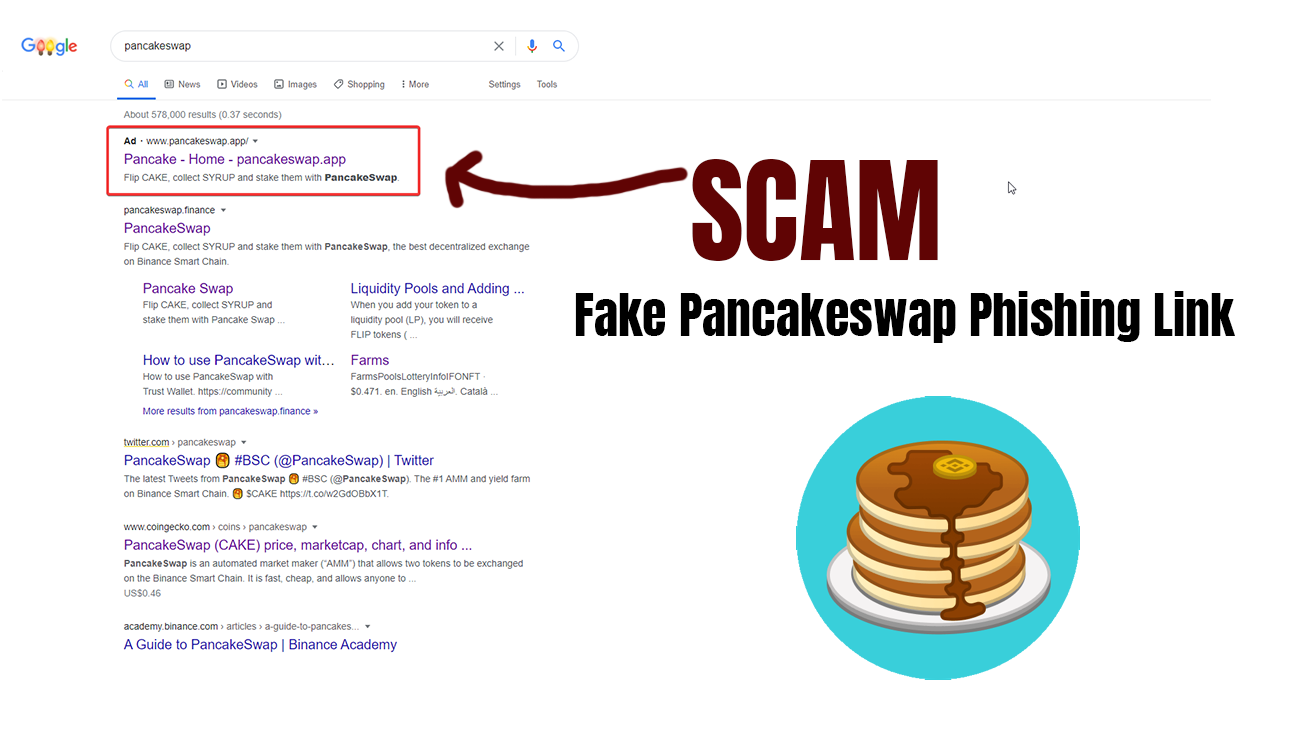This screenshot has width=1300, height=730.
Task: Open 'A Guide to PancakeSwap | Binance Academy'
Action: coord(260,644)
